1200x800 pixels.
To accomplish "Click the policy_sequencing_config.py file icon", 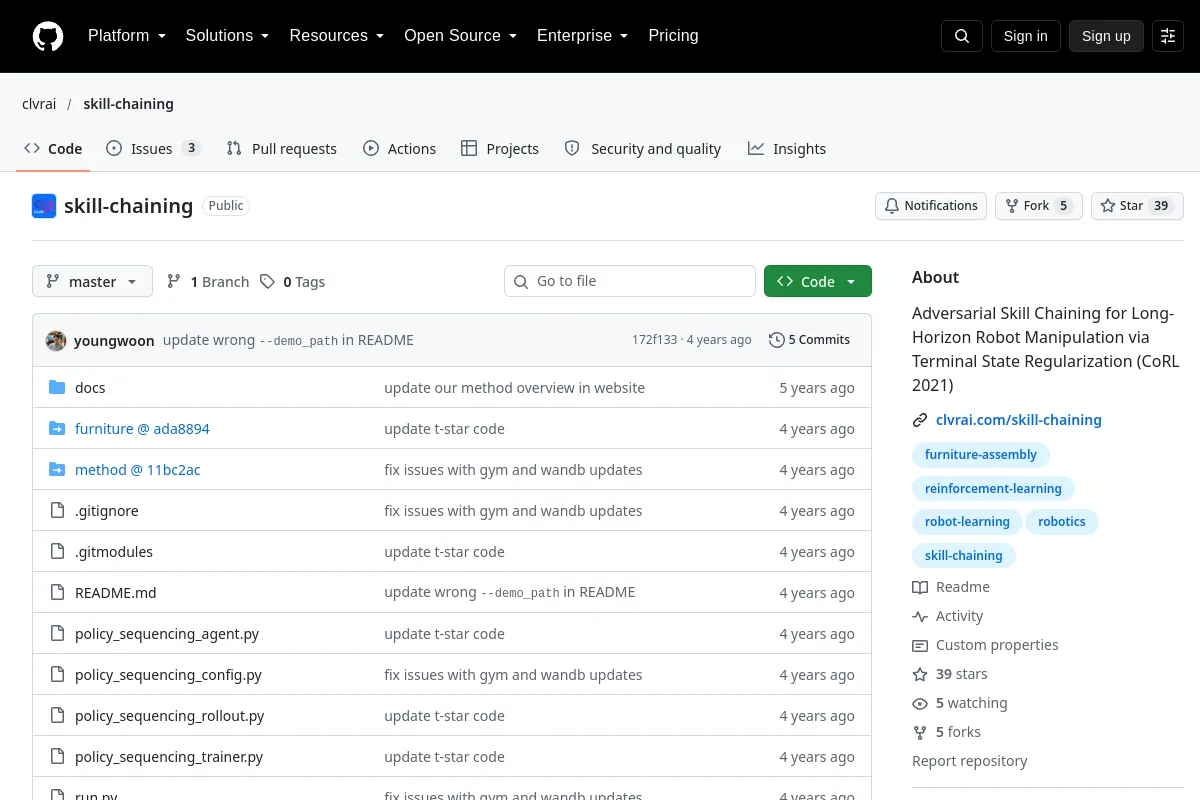I will click(57, 675).
